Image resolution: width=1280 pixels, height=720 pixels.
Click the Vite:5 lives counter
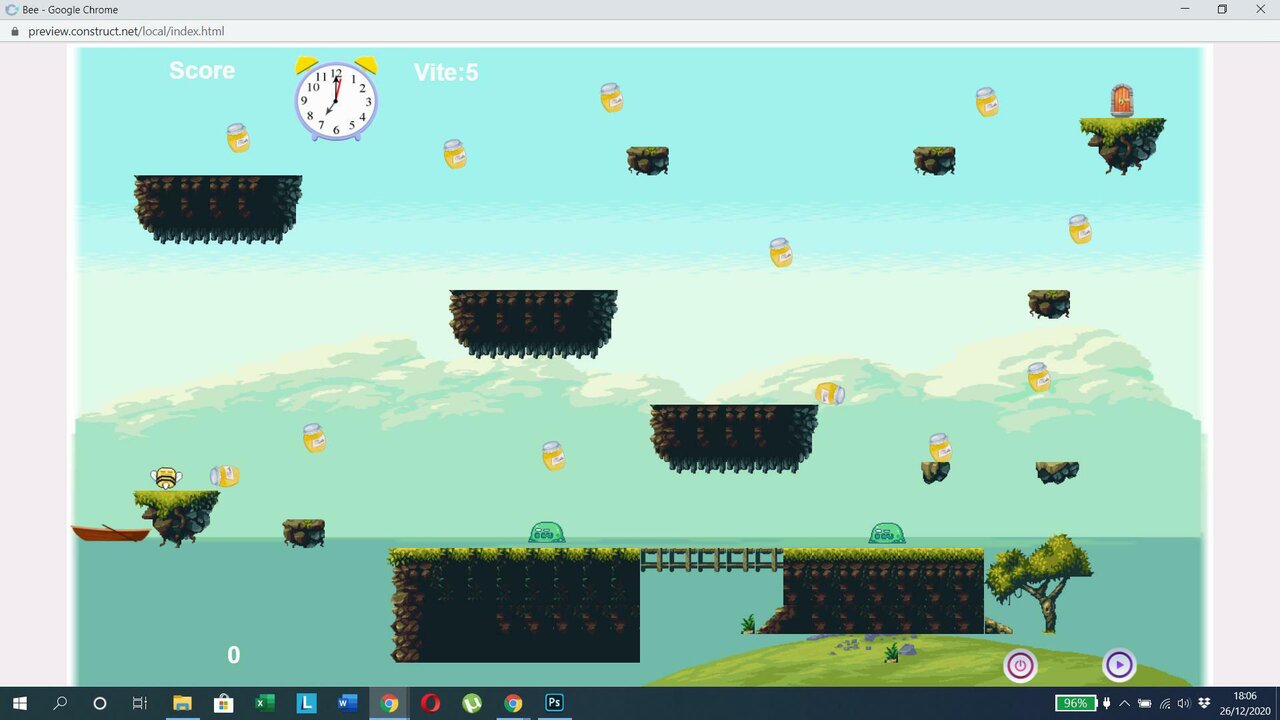[x=446, y=72]
